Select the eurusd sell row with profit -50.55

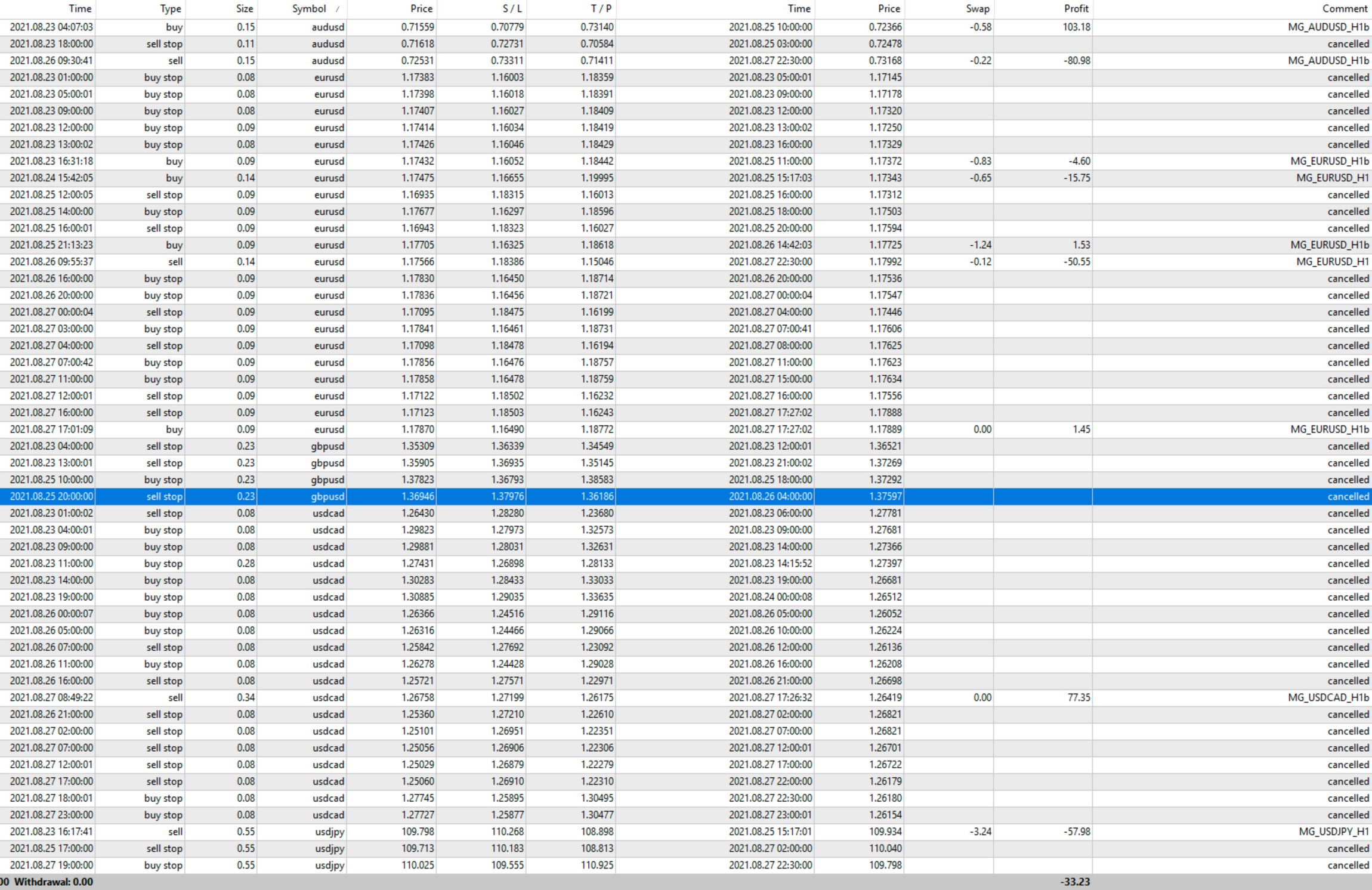tap(327, 262)
